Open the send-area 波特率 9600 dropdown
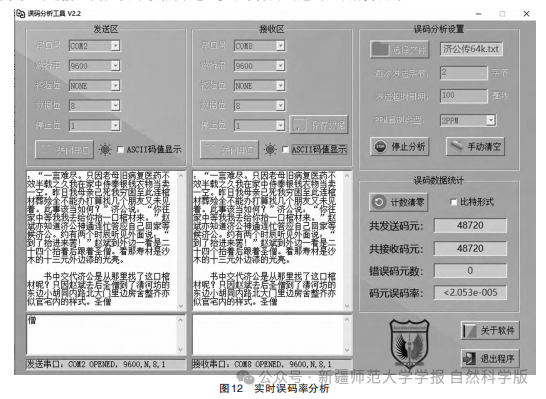Screen dimensions: 546x399 (115, 65)
